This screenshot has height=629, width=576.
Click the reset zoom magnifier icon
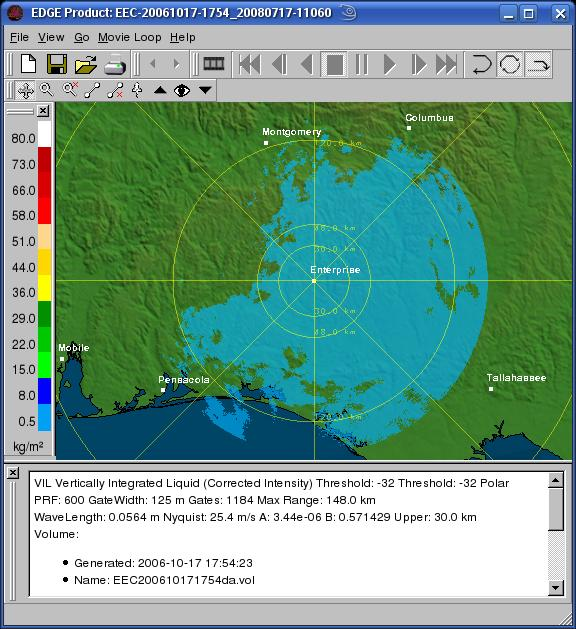click(x=70, y=89)
